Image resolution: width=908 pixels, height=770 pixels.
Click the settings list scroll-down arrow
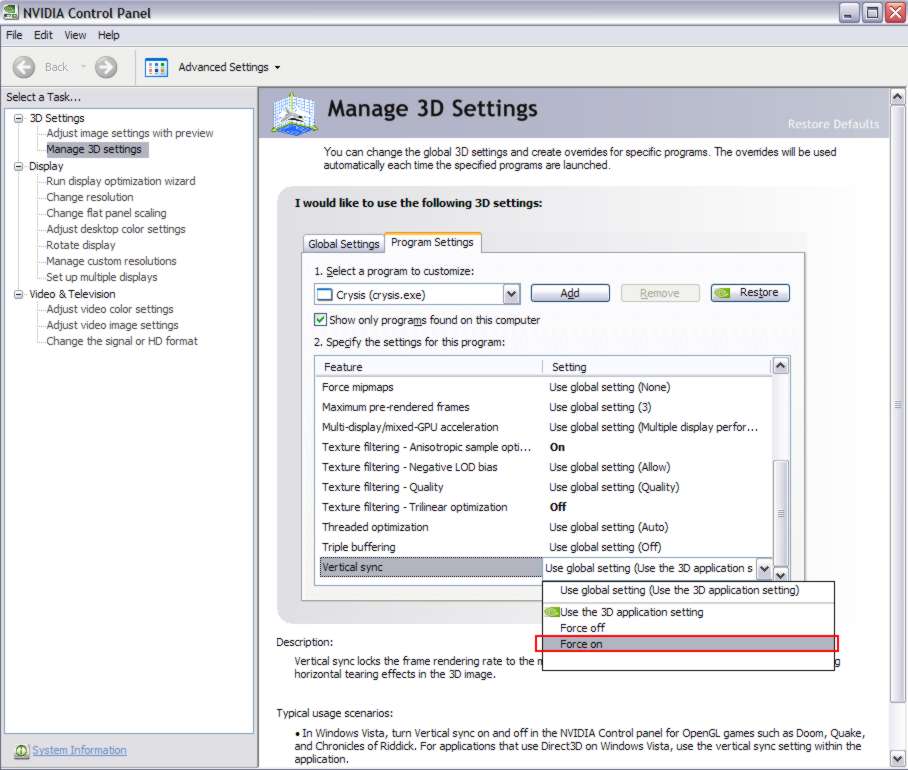click(781, 575)
